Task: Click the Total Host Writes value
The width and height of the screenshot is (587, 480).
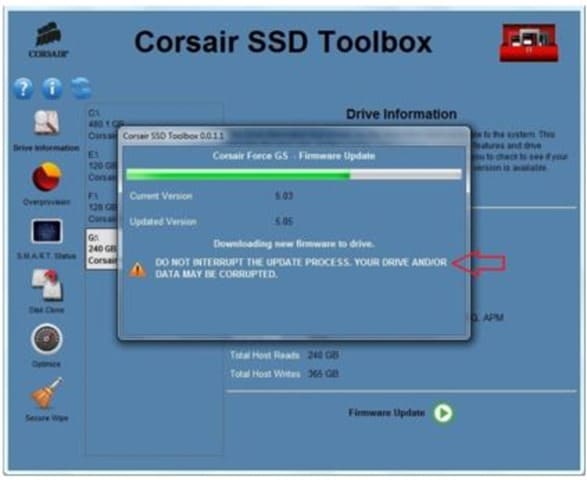Action: click(323, 374)
